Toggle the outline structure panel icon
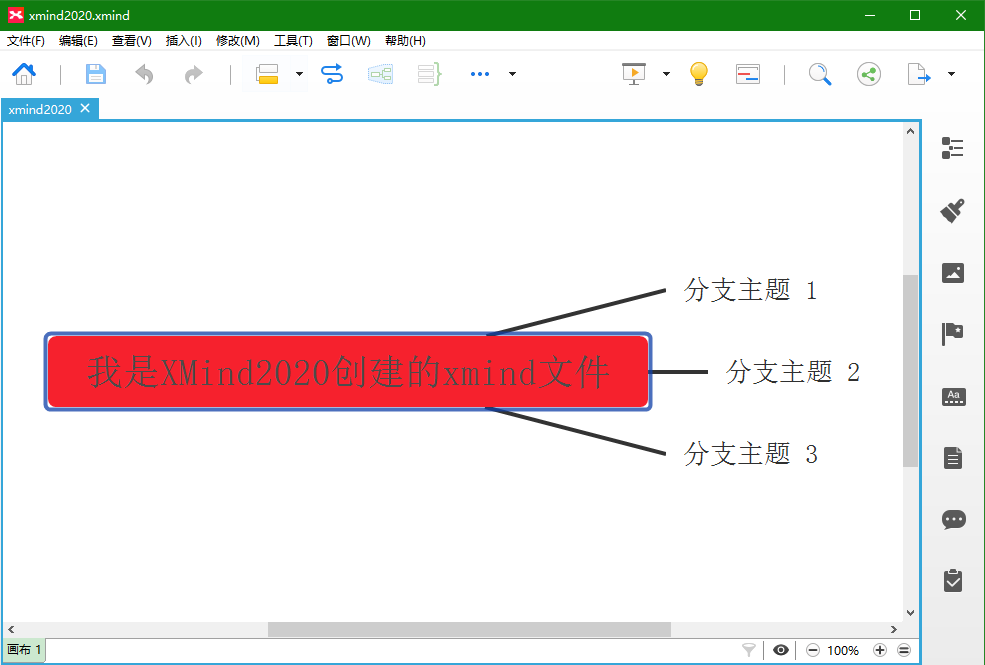985x665 pixels. [x=951, y=148]
